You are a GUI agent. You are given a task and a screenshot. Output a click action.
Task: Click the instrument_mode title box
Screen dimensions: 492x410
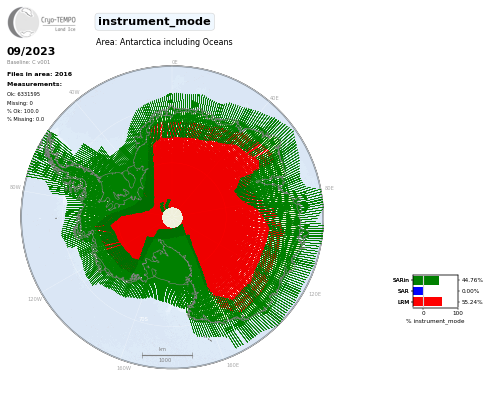(x=154, y=22)
